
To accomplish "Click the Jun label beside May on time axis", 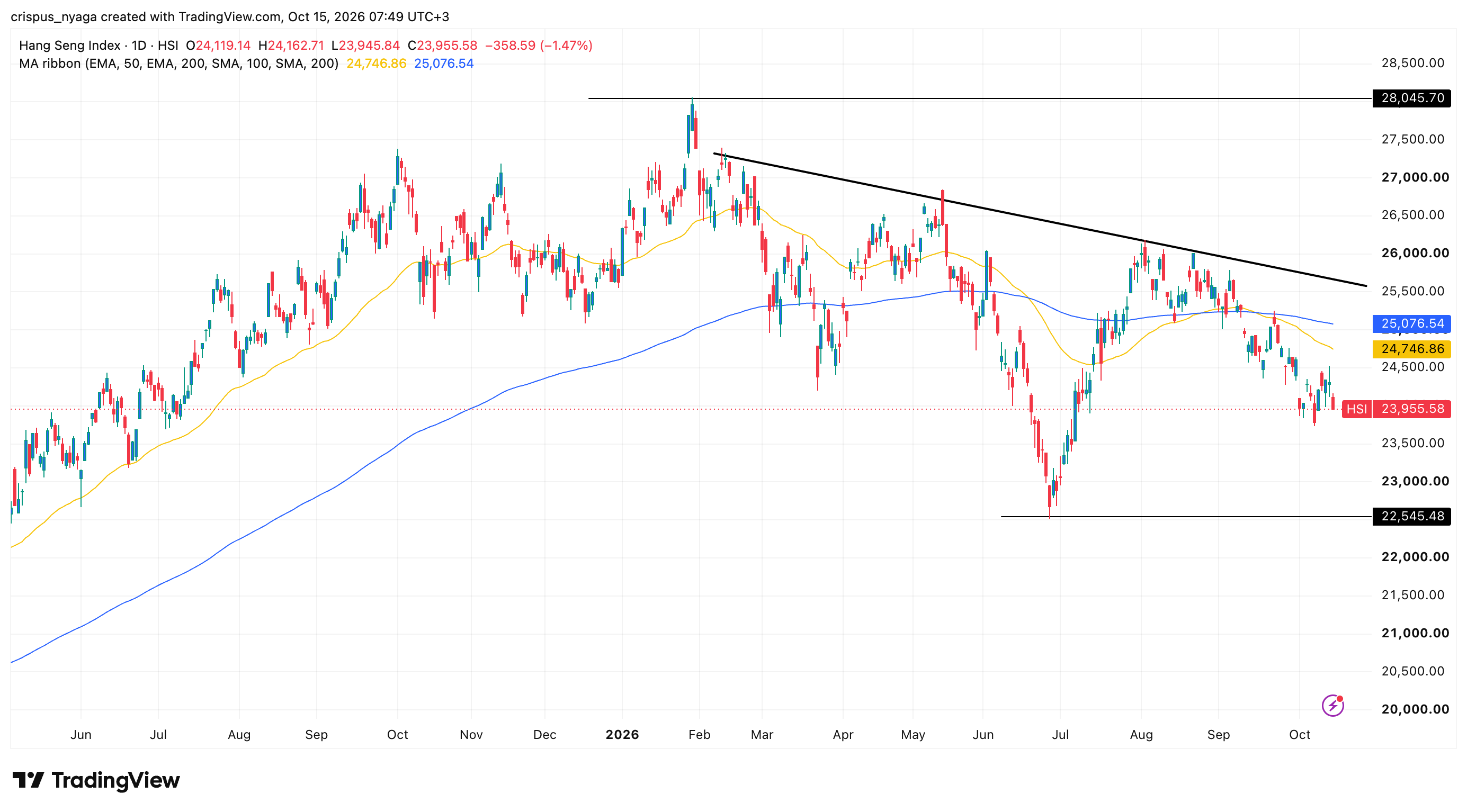I will (983, 735).
